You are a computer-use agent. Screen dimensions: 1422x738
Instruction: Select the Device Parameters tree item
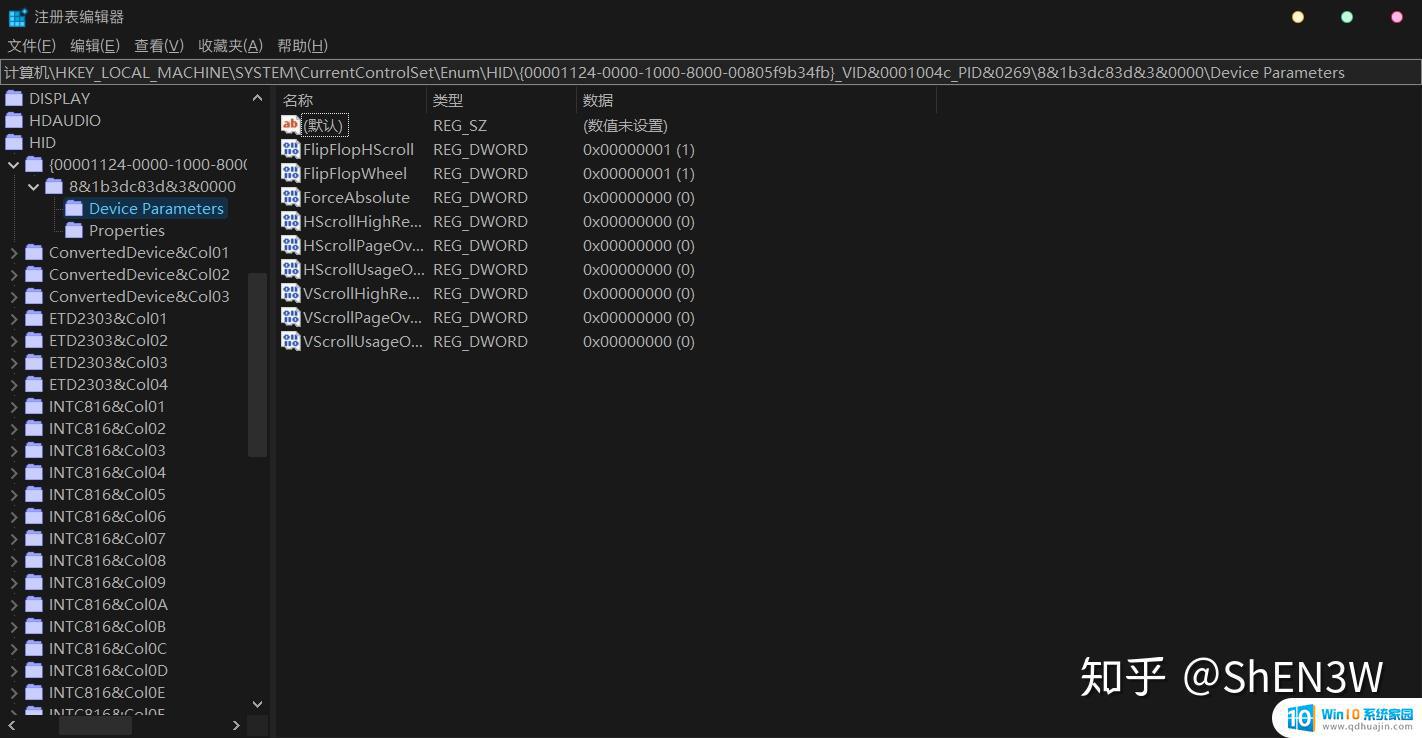156,208
